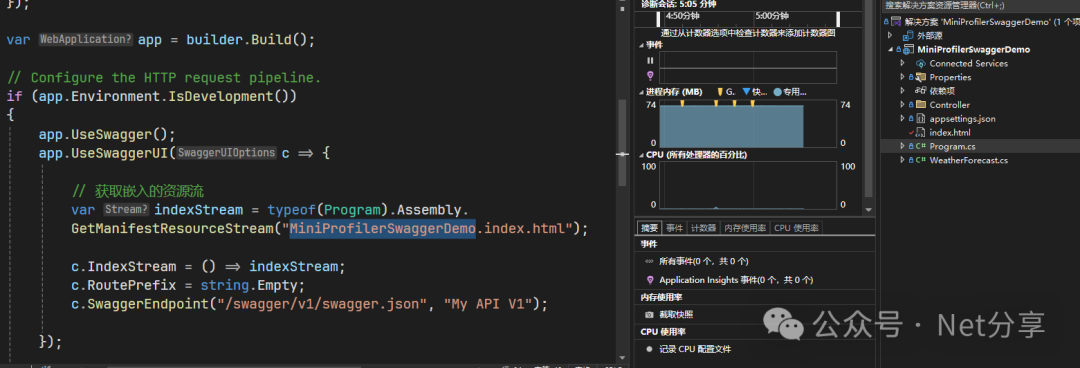
Task: Expand the Properties node
Action: tap(902, 77)
